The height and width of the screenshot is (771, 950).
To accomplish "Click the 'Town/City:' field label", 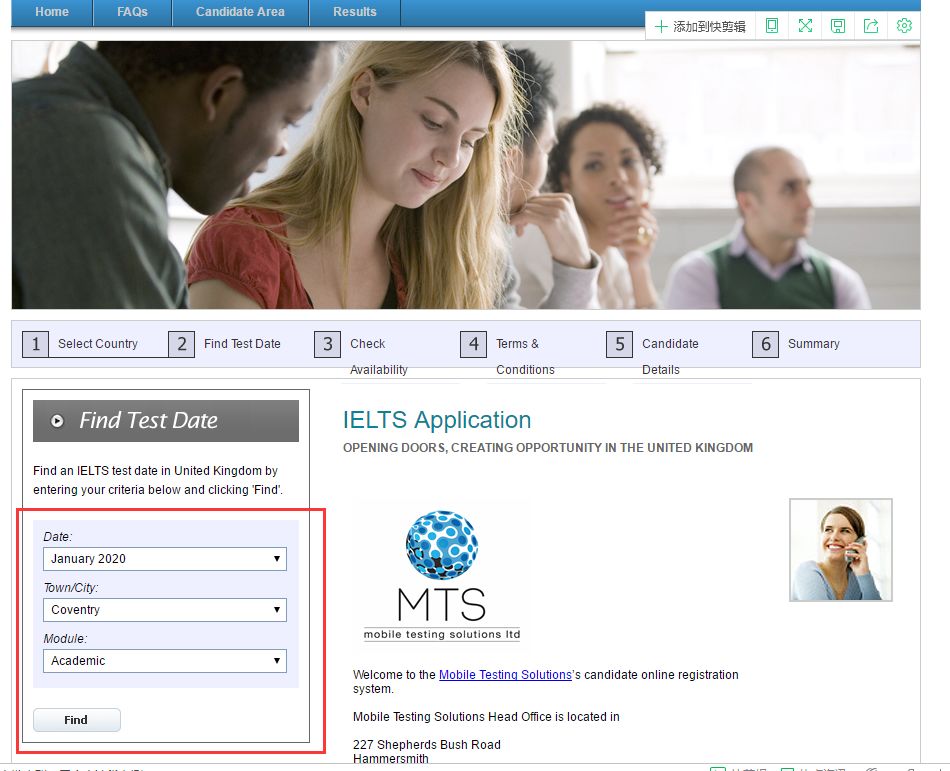I will click(71, 587).
